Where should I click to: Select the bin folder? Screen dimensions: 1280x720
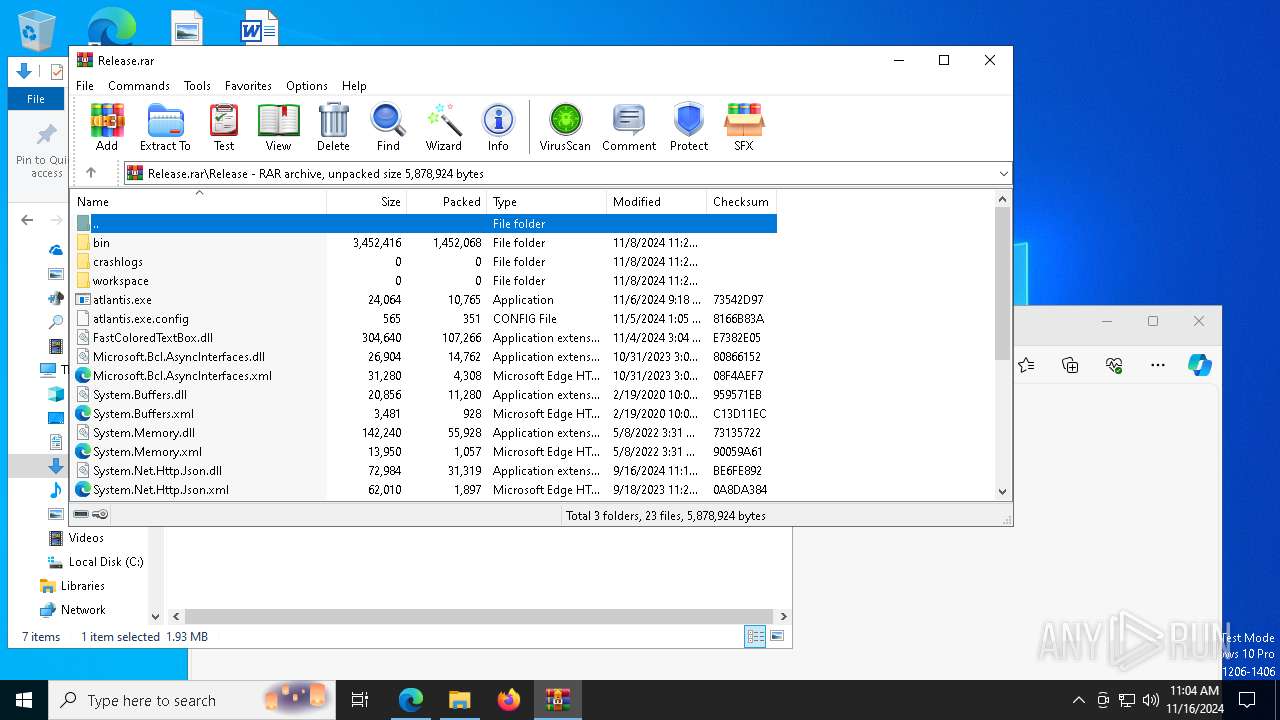coord(425,243)
